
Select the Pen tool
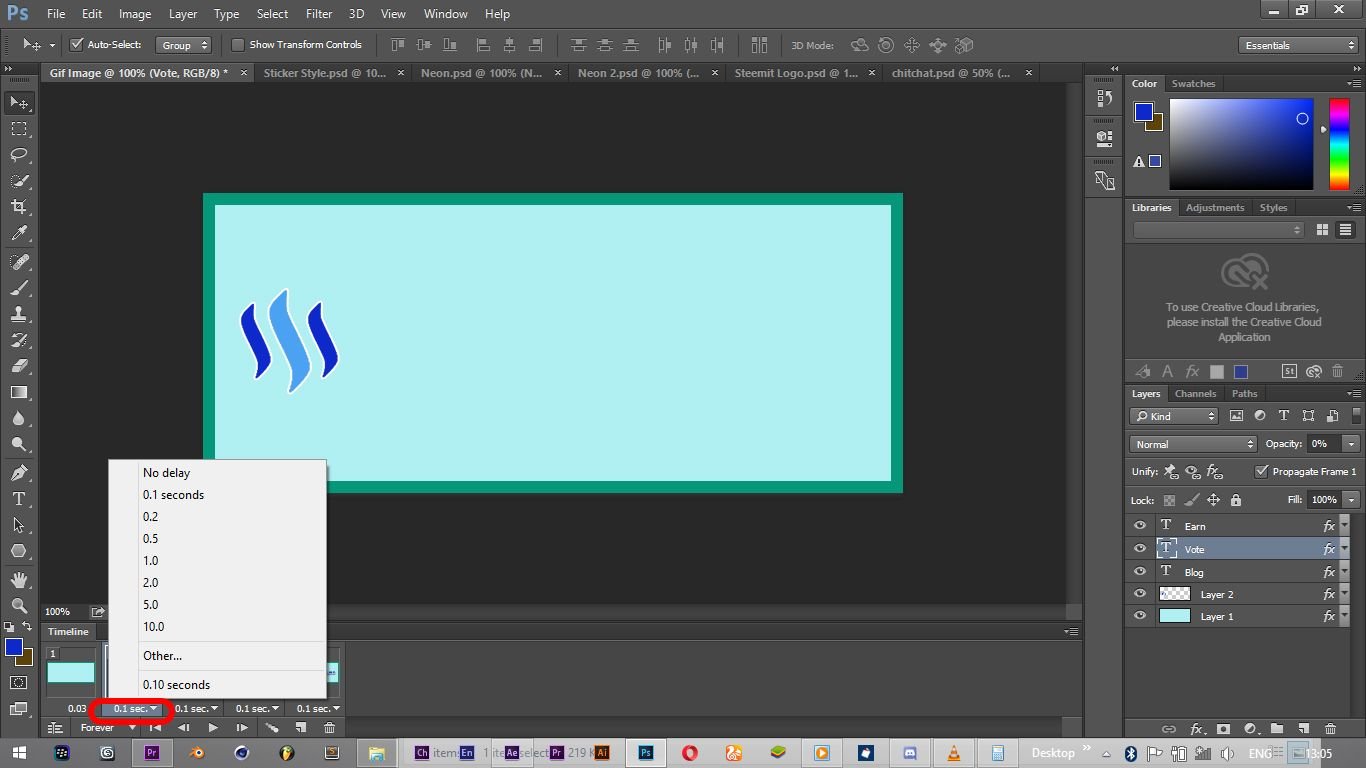[x=18, y=472]
